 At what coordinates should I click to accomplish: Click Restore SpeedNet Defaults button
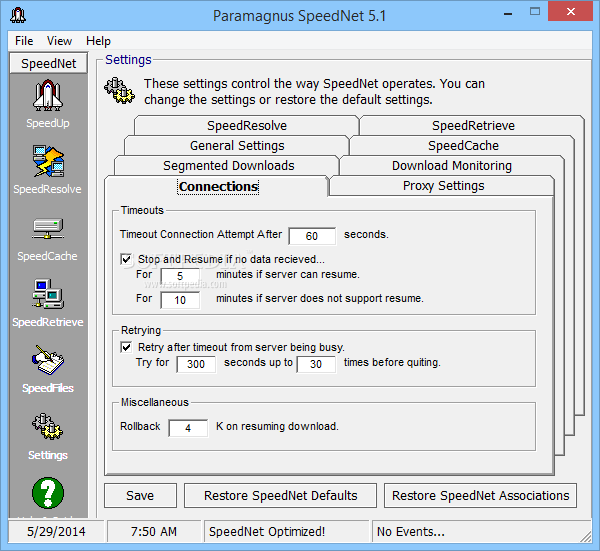tap(280, 496)
